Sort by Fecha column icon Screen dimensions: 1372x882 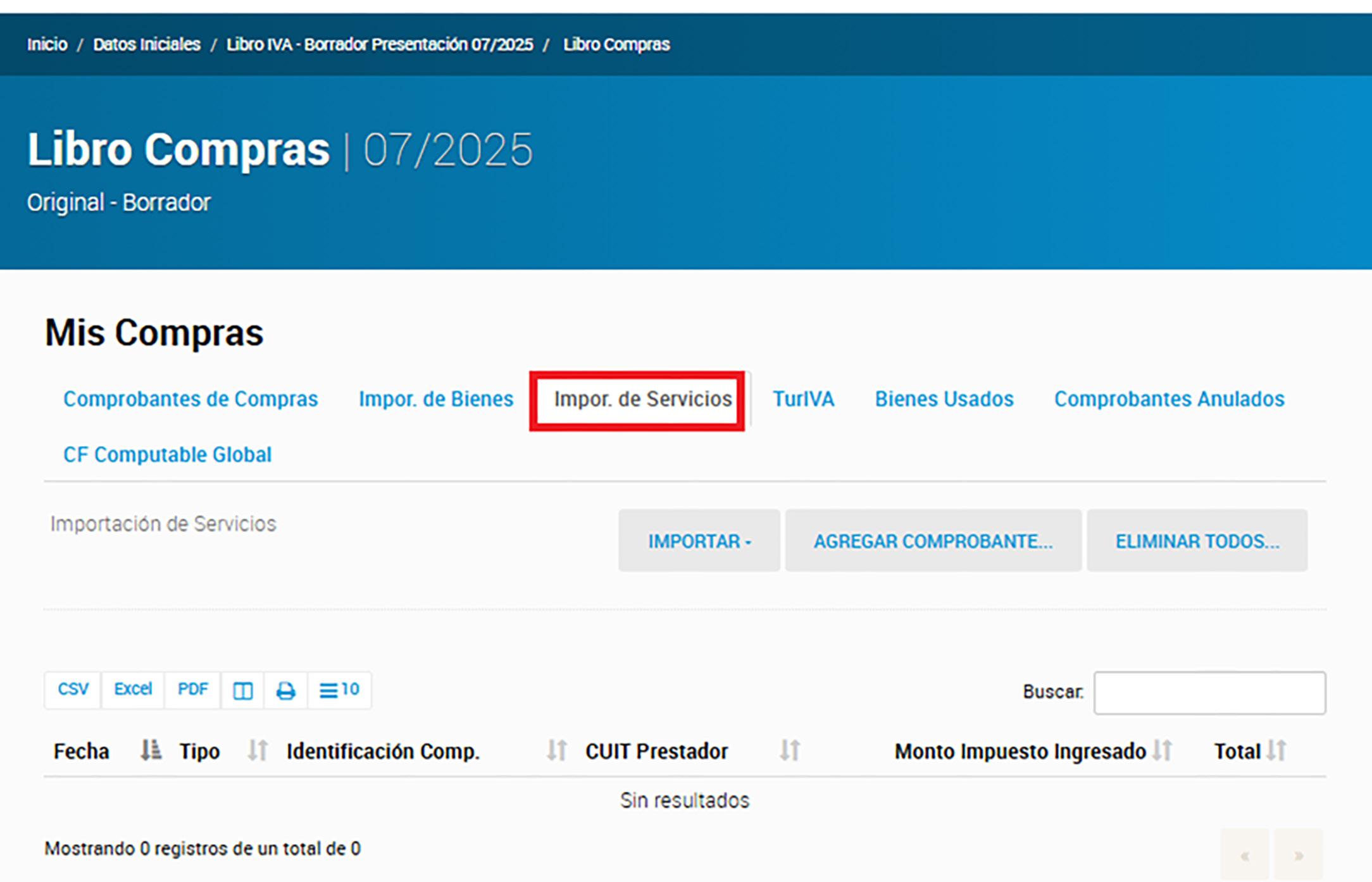tap(151, 750)
